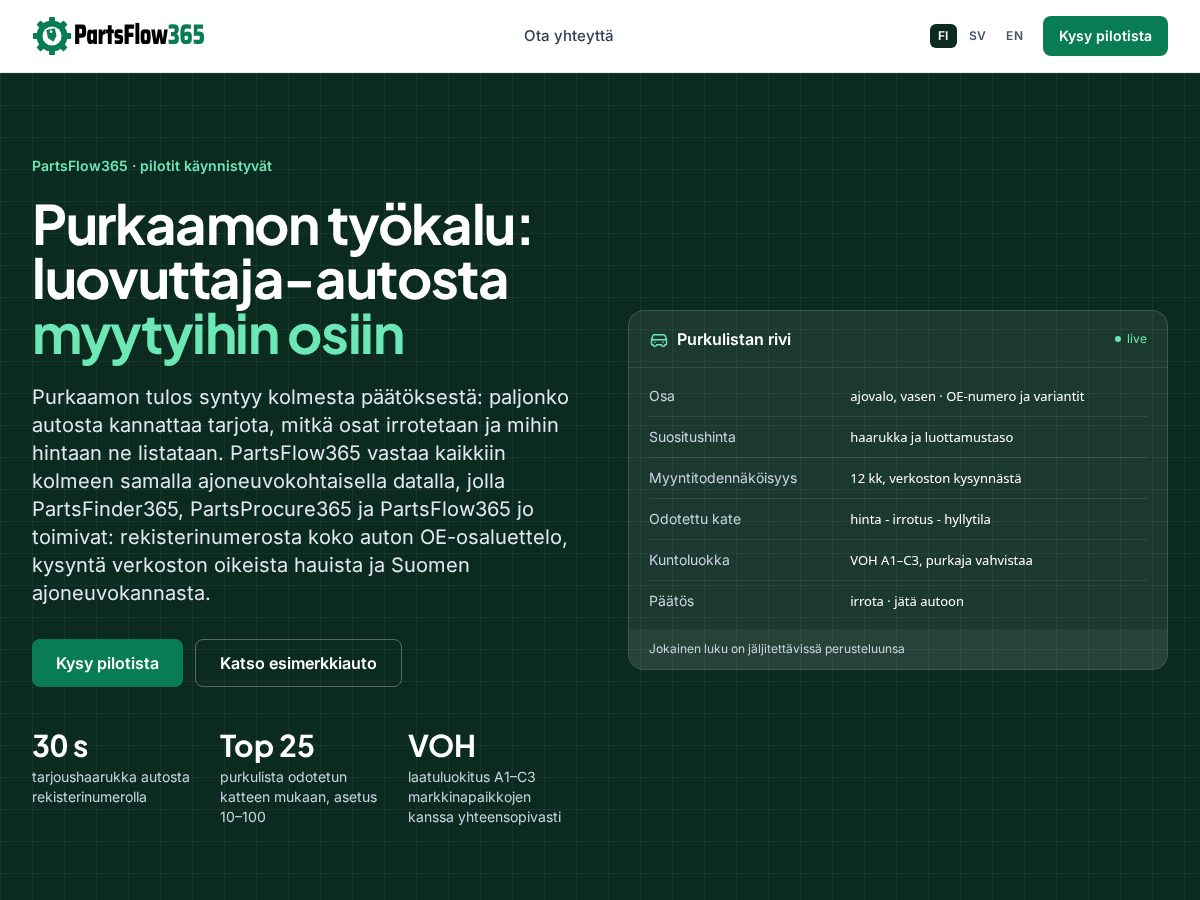Click hero Kysy pilotista button

point(107,663)
